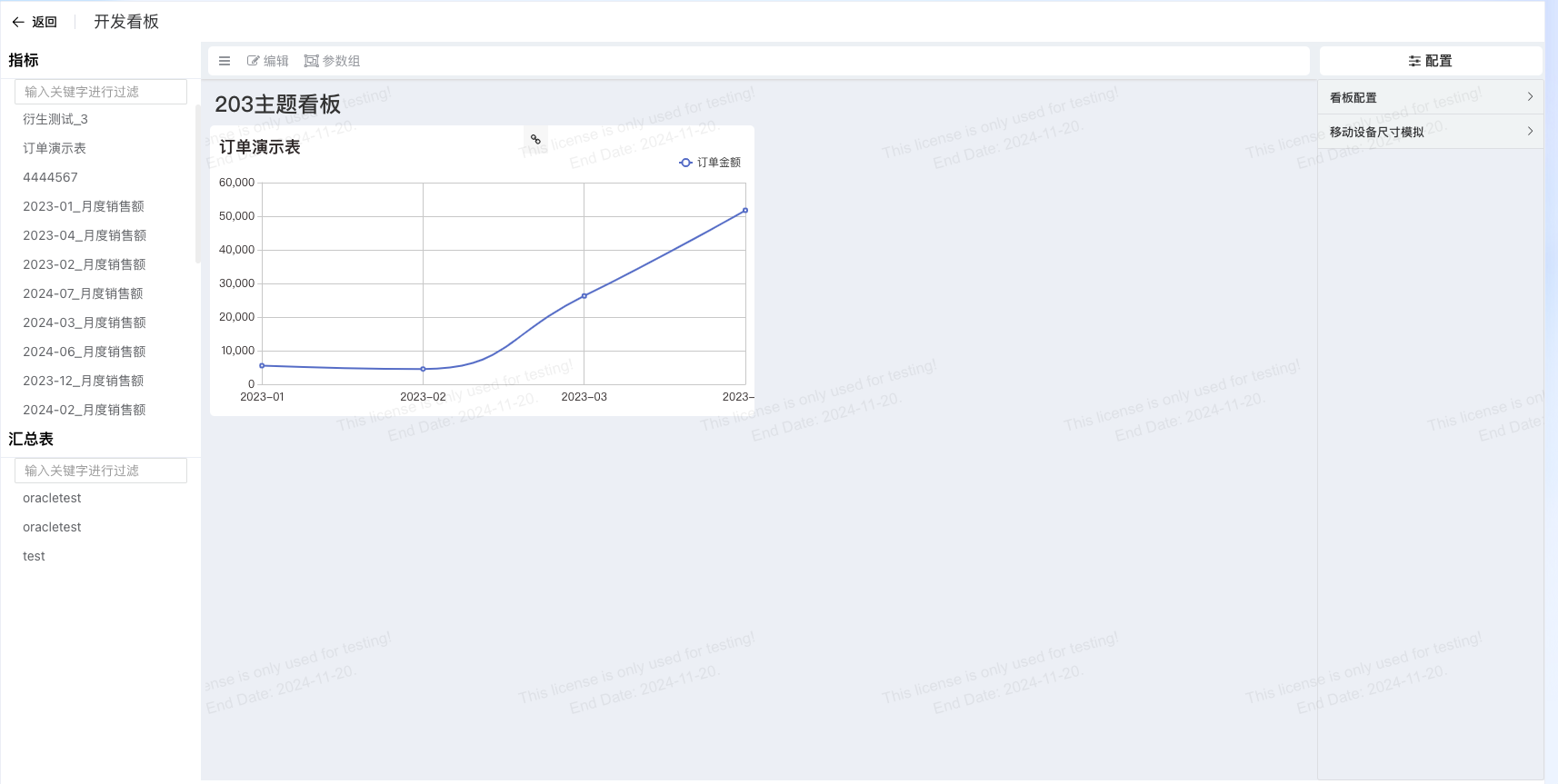Select 2024-07_月度销售额 indicator
The height and width of the screenshot is (784, 1558).
click(83, 293)
